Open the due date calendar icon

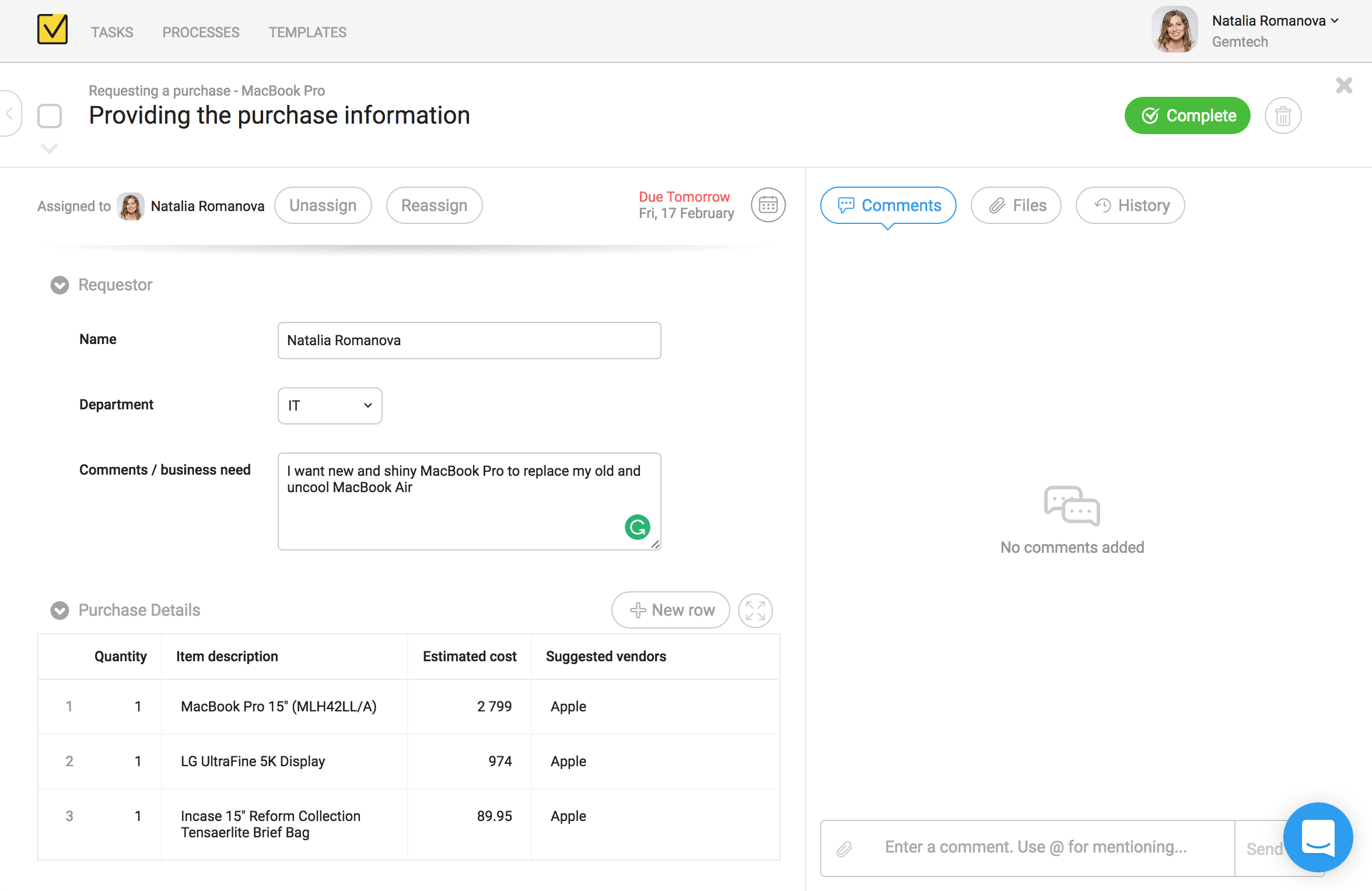(x=768, y=205)
